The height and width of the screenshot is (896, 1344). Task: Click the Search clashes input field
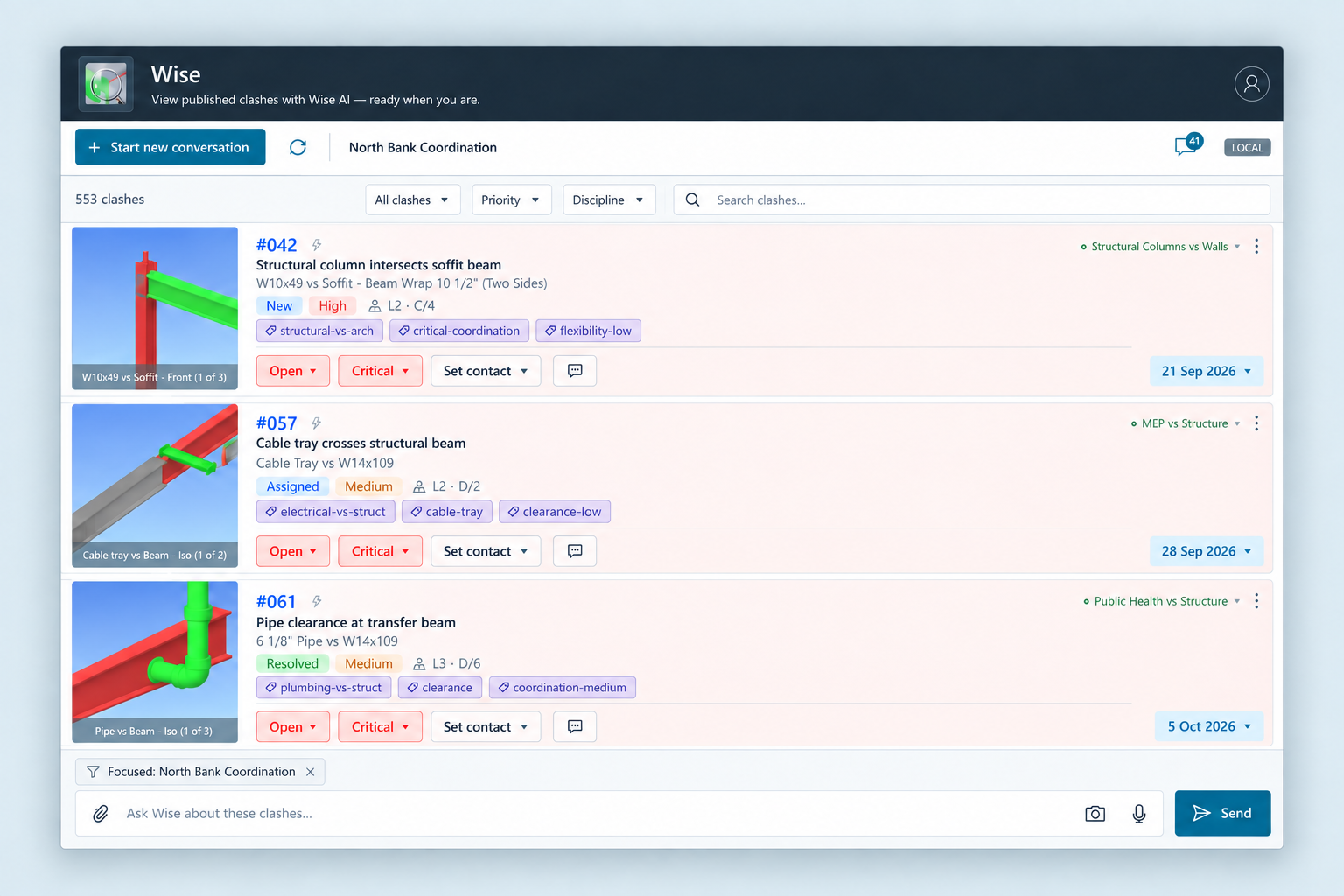(972, 199)
